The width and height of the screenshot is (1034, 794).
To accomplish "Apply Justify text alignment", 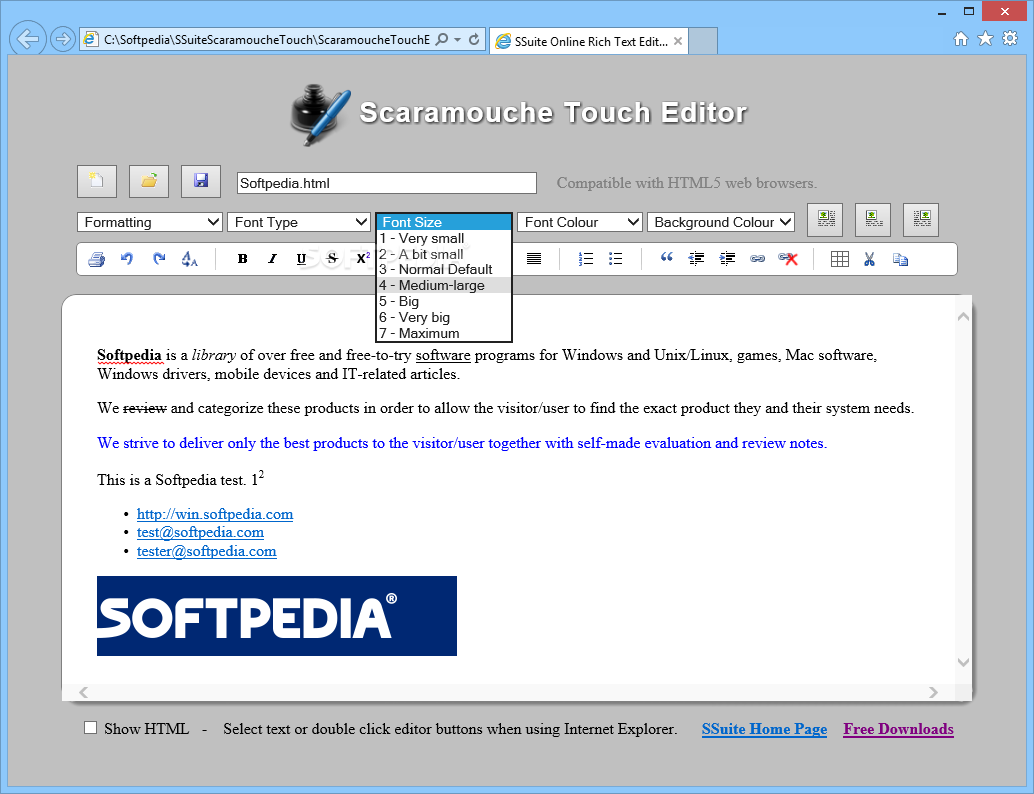I will click(x=534, y=259).
